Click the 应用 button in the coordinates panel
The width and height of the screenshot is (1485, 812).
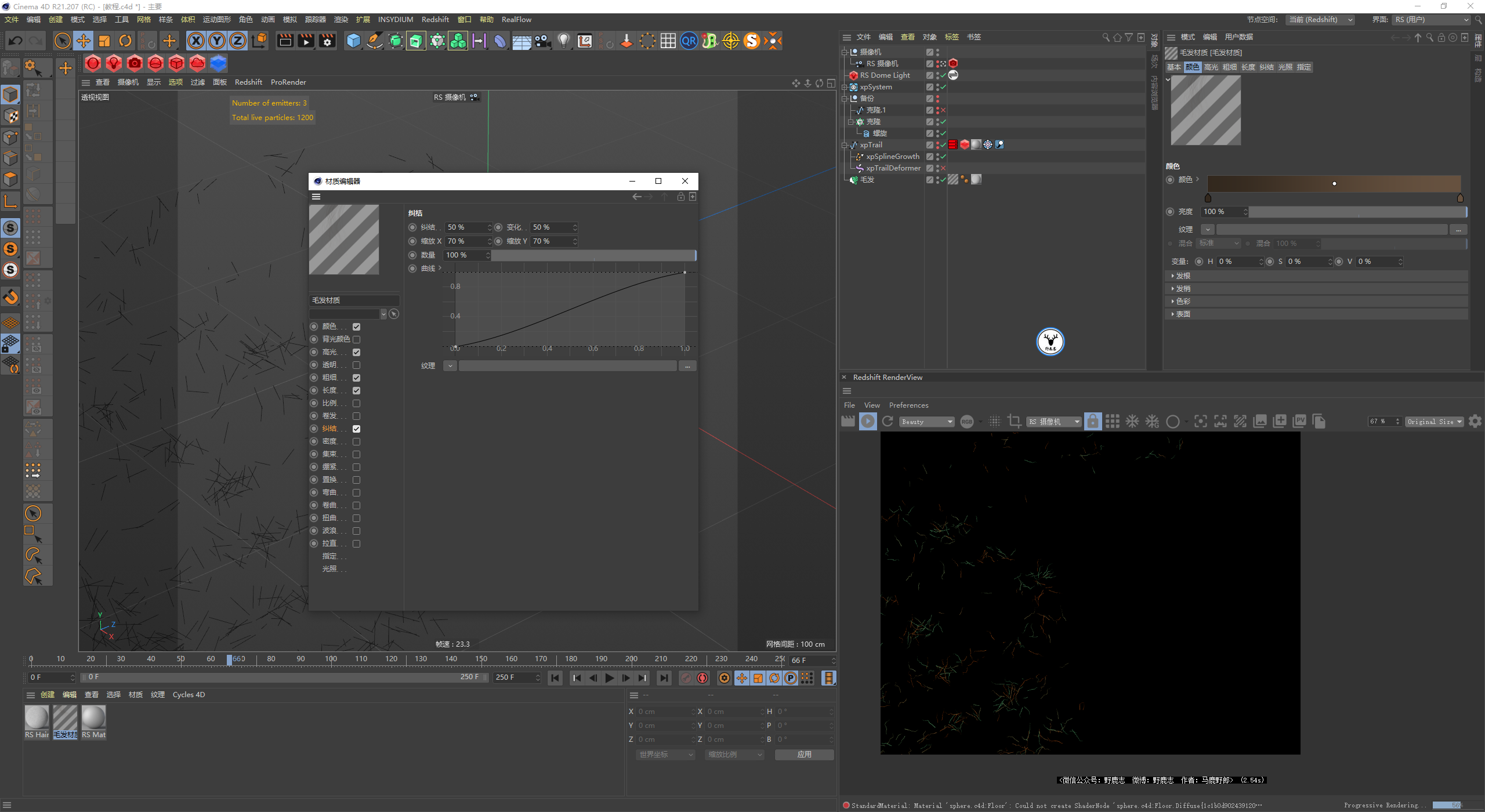point(804,754)
